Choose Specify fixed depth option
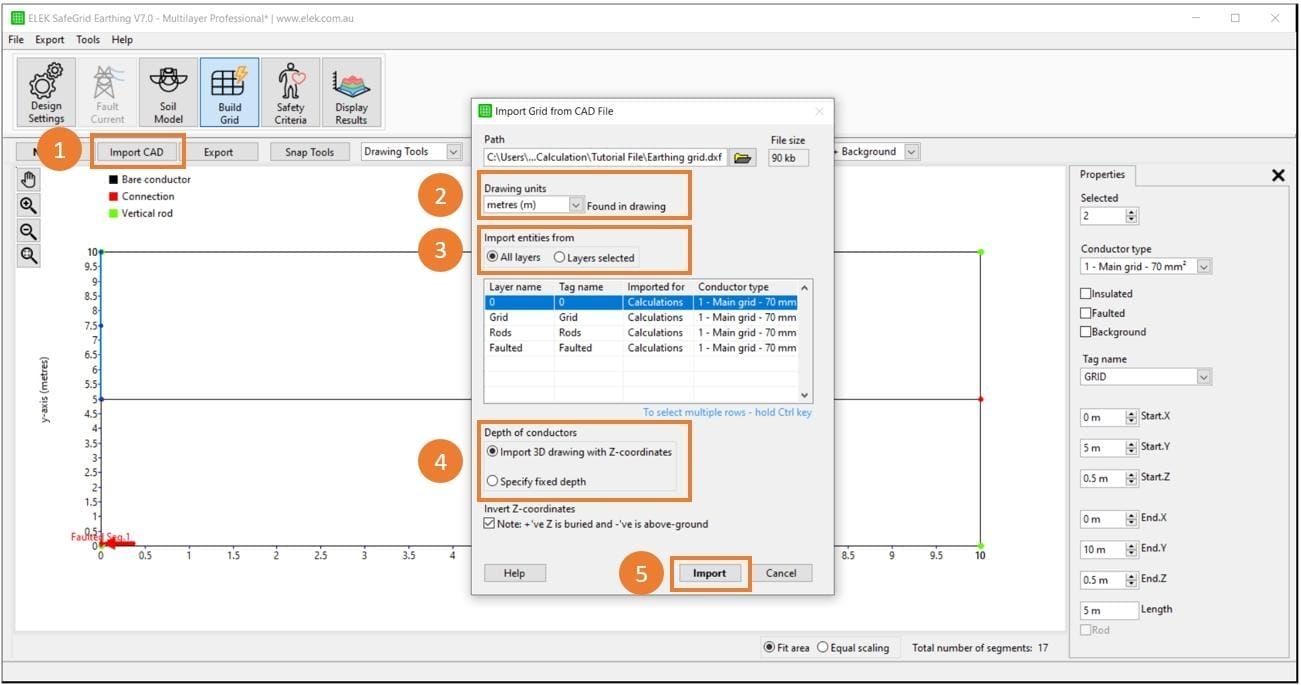 [492, 481]
